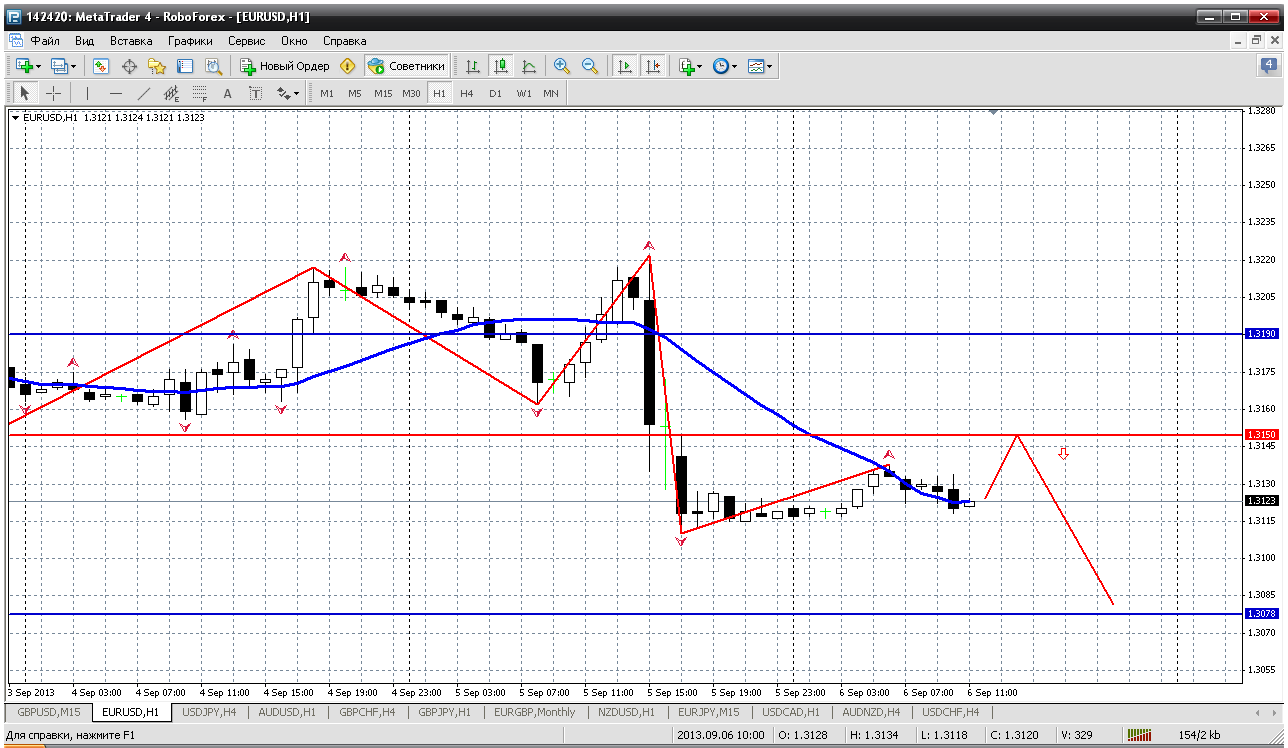Switch to the AUDNZD,H4 chart tab
This screenshot has width=1288, height=748.
(871, 712)
